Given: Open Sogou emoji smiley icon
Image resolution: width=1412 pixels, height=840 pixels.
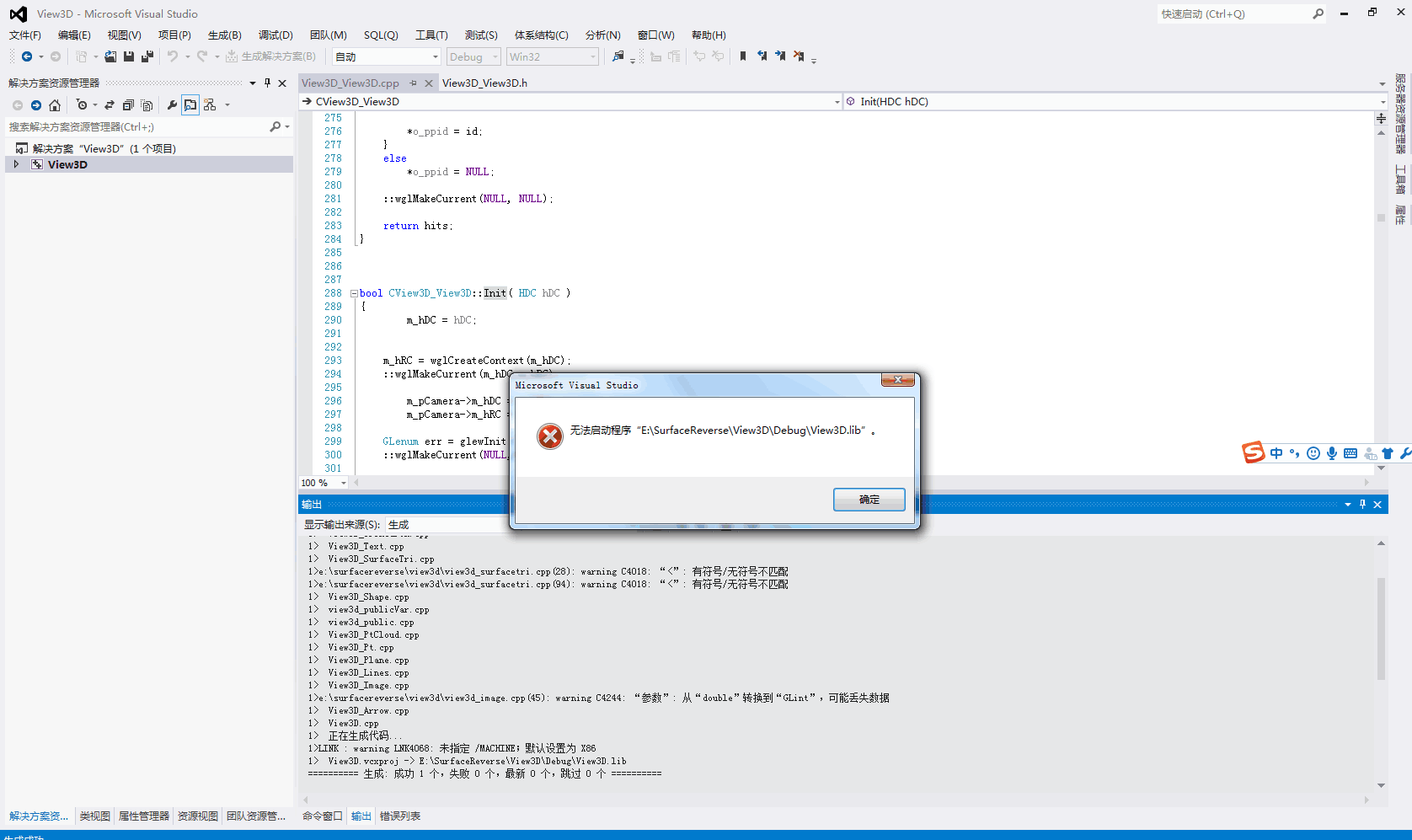Looking at the screenshot, I should (x=1313, y=453).
